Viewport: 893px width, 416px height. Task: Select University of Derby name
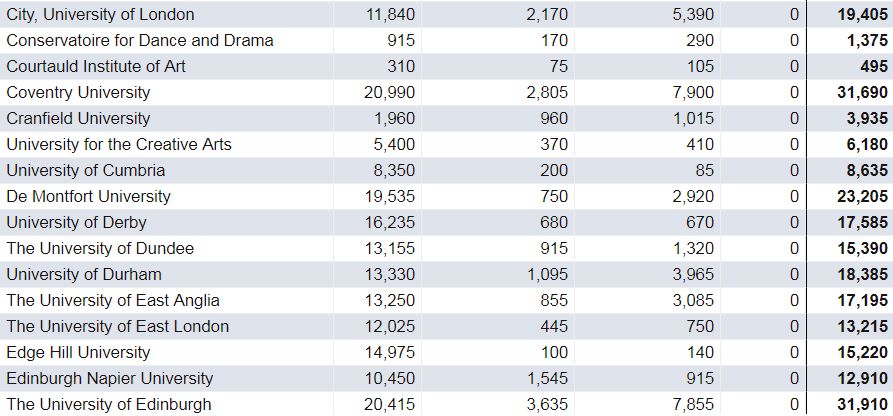76,223
